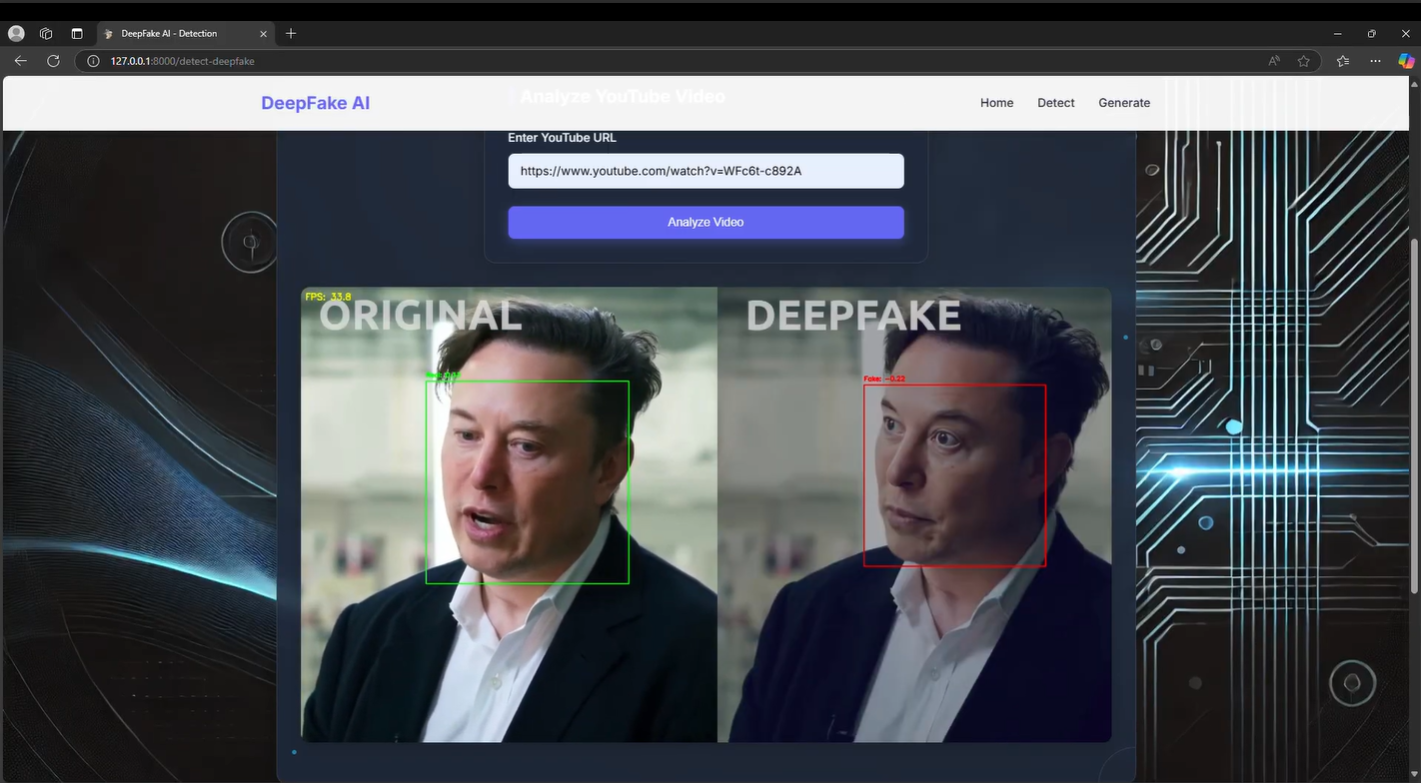Open the Detect nav link
This screenshot has width=1421, height=783.
pos(1056,103)
